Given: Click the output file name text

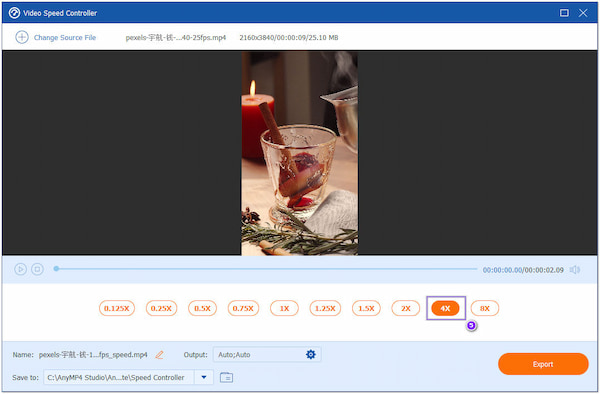Looking at the screenshot, I should [x=93, y=355].
